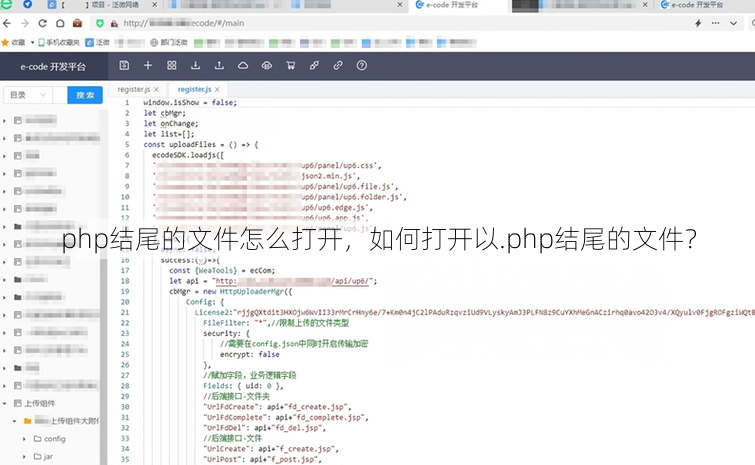Select the jar folder in tree

pyautogui.click(x=48, y=456)
